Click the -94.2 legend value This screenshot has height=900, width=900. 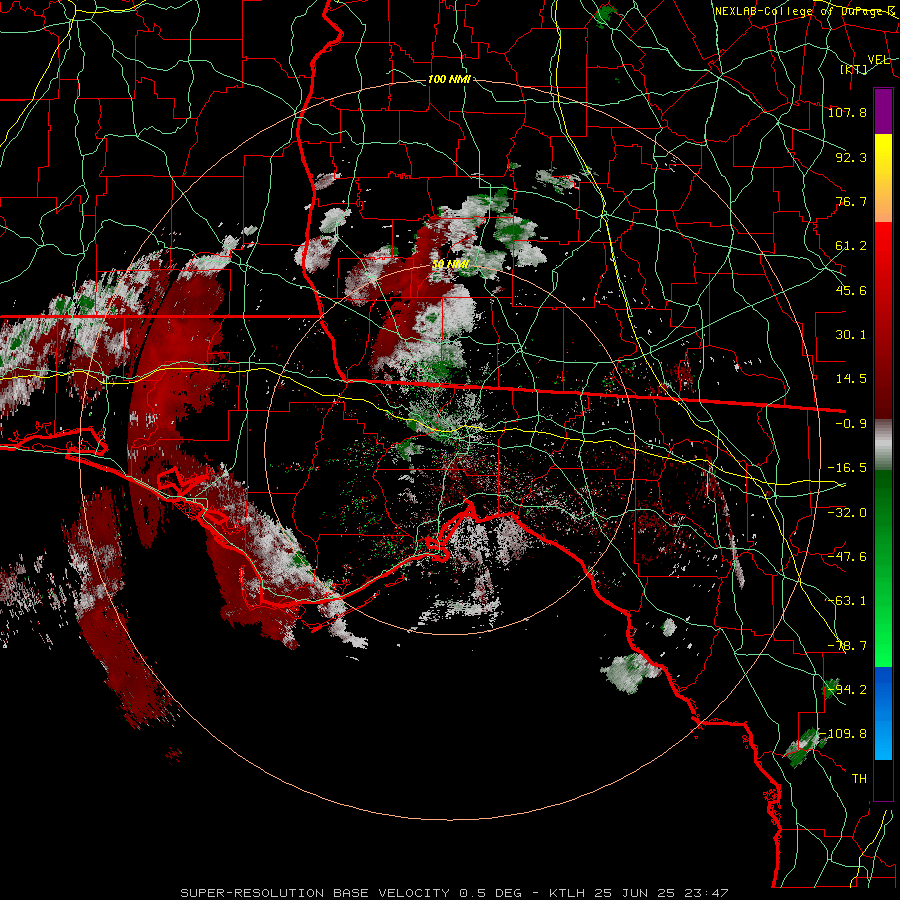[x=847, y=689]
